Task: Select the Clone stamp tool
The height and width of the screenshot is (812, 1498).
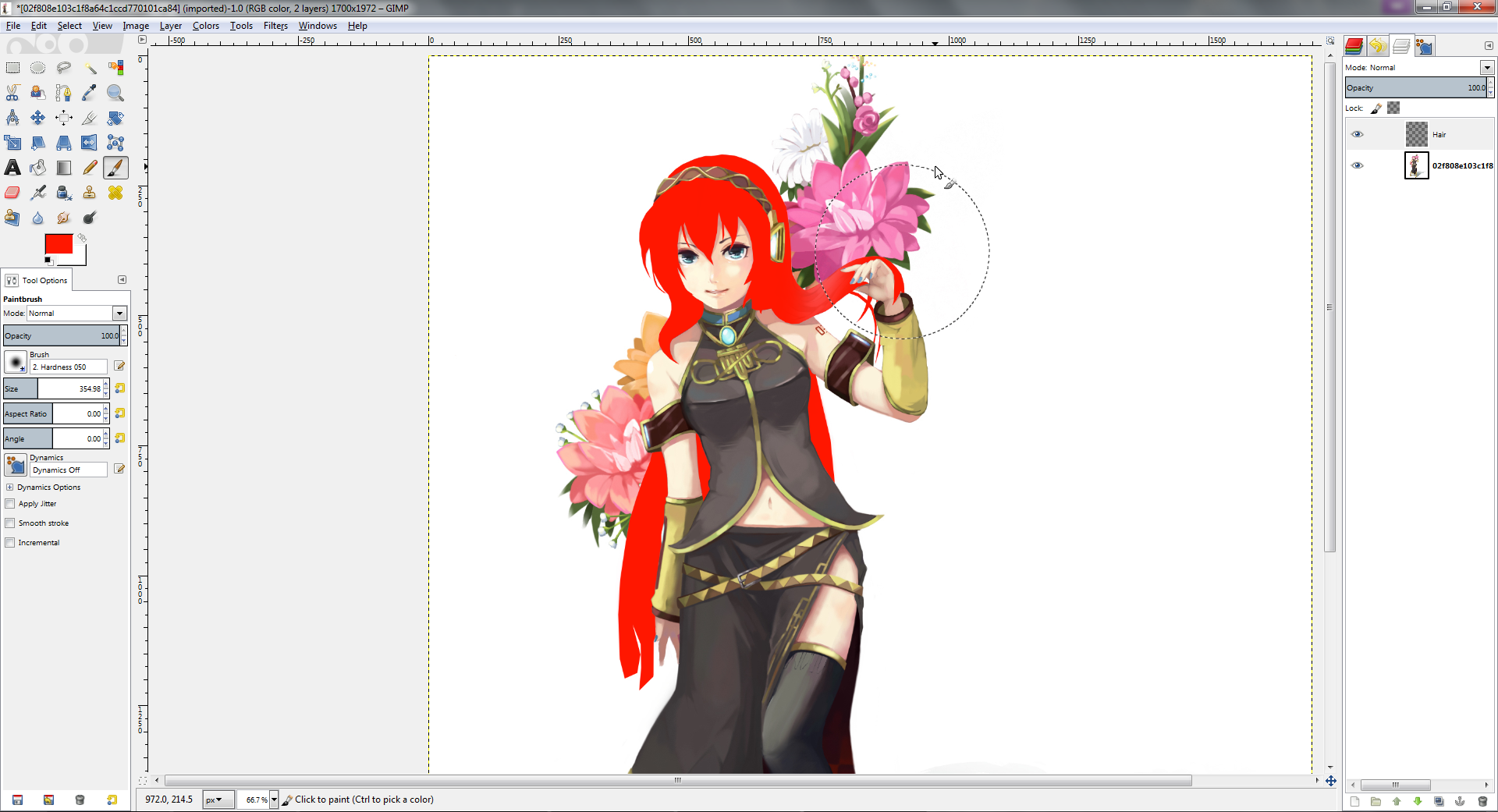Action: 90,193
